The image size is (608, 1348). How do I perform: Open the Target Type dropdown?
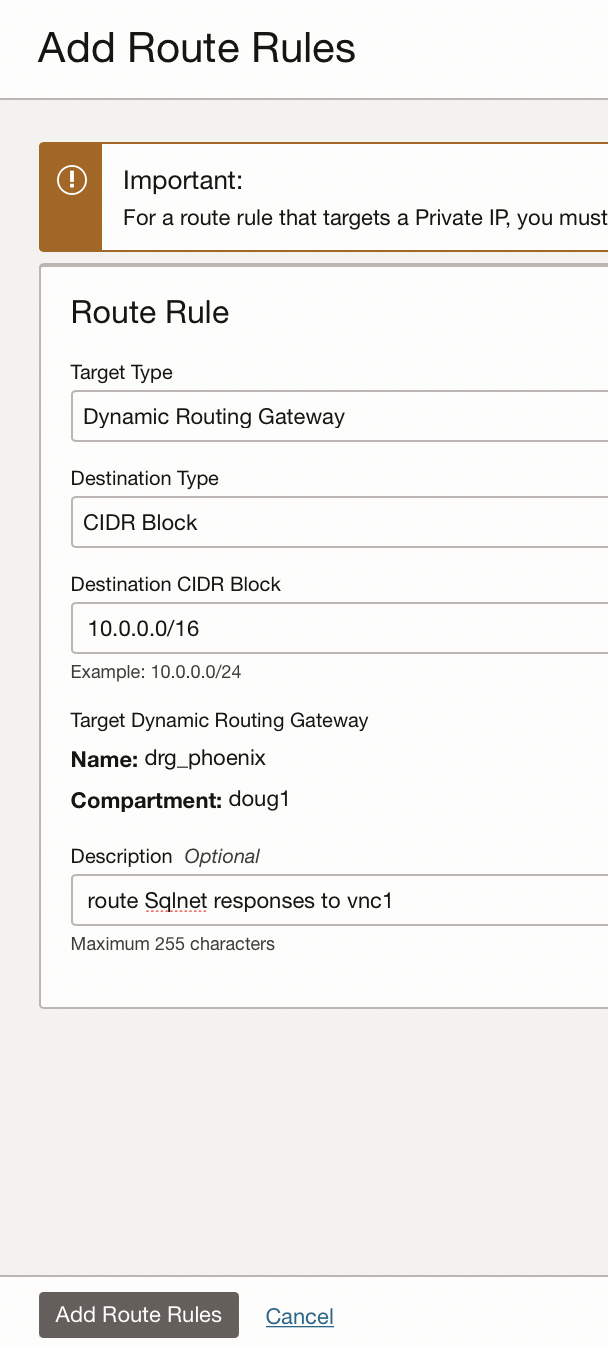tap(340, 416)
